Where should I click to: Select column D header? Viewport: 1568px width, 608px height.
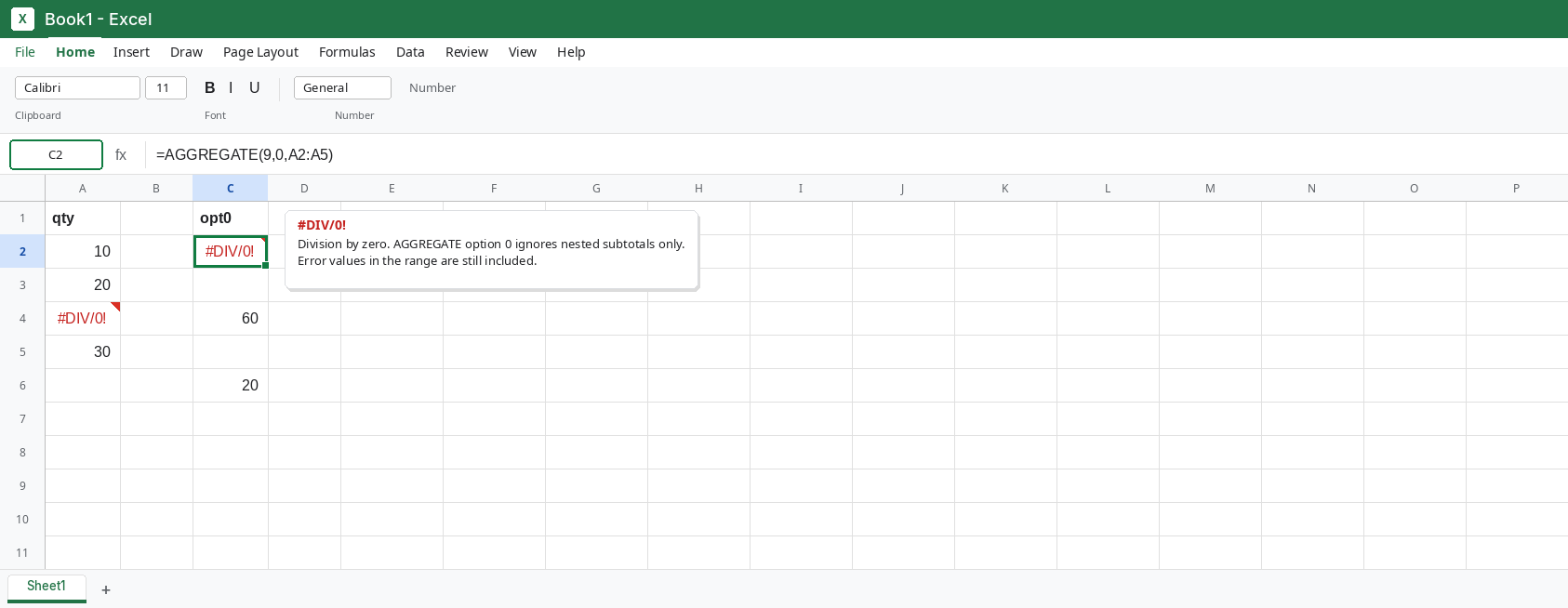(x=304, y=188)
